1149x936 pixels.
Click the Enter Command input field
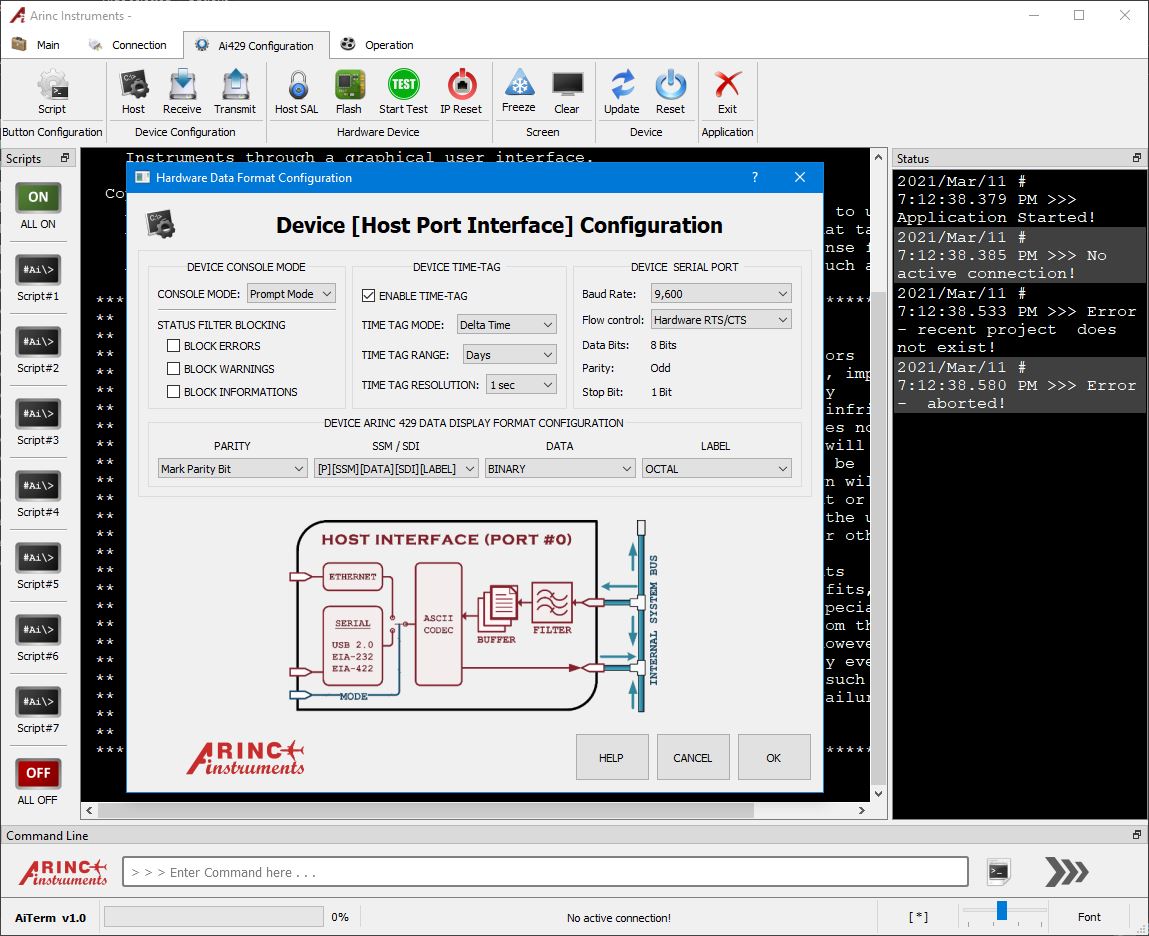545,871
